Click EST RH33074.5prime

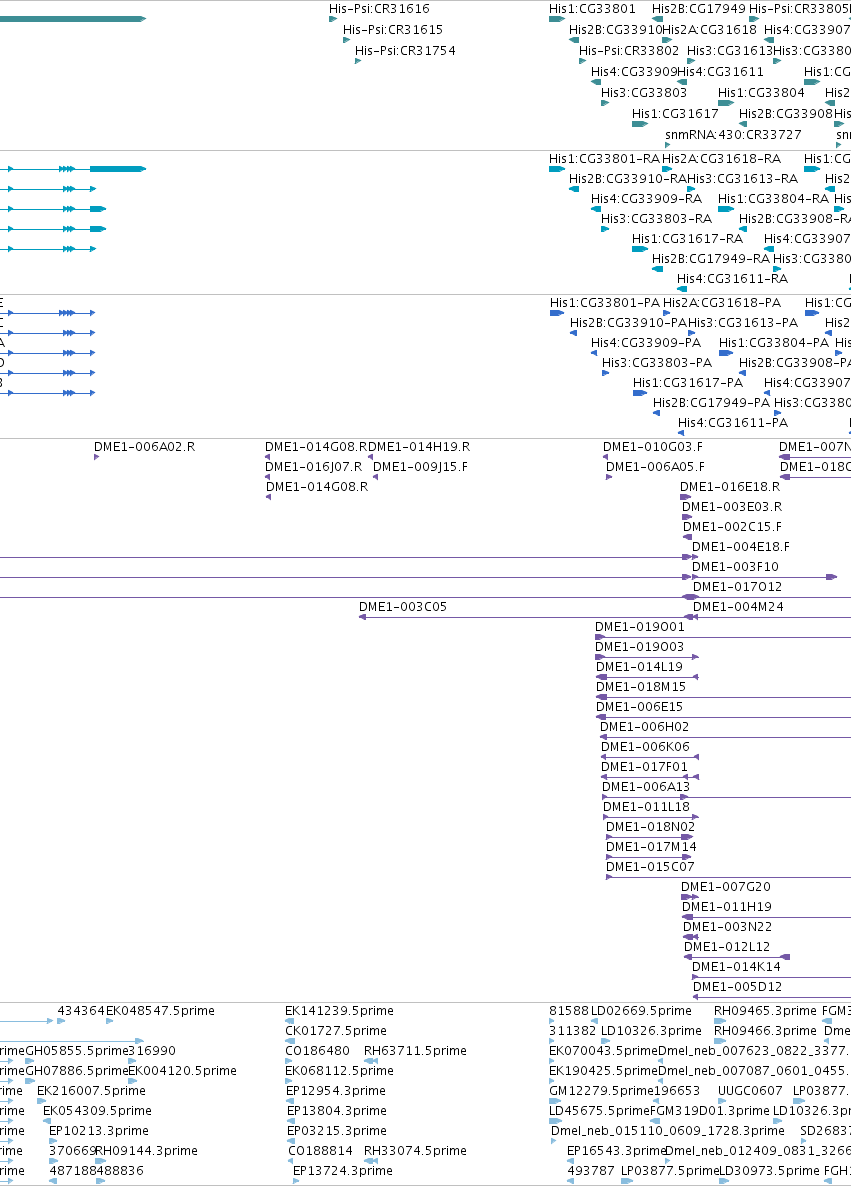point(415,1151)
